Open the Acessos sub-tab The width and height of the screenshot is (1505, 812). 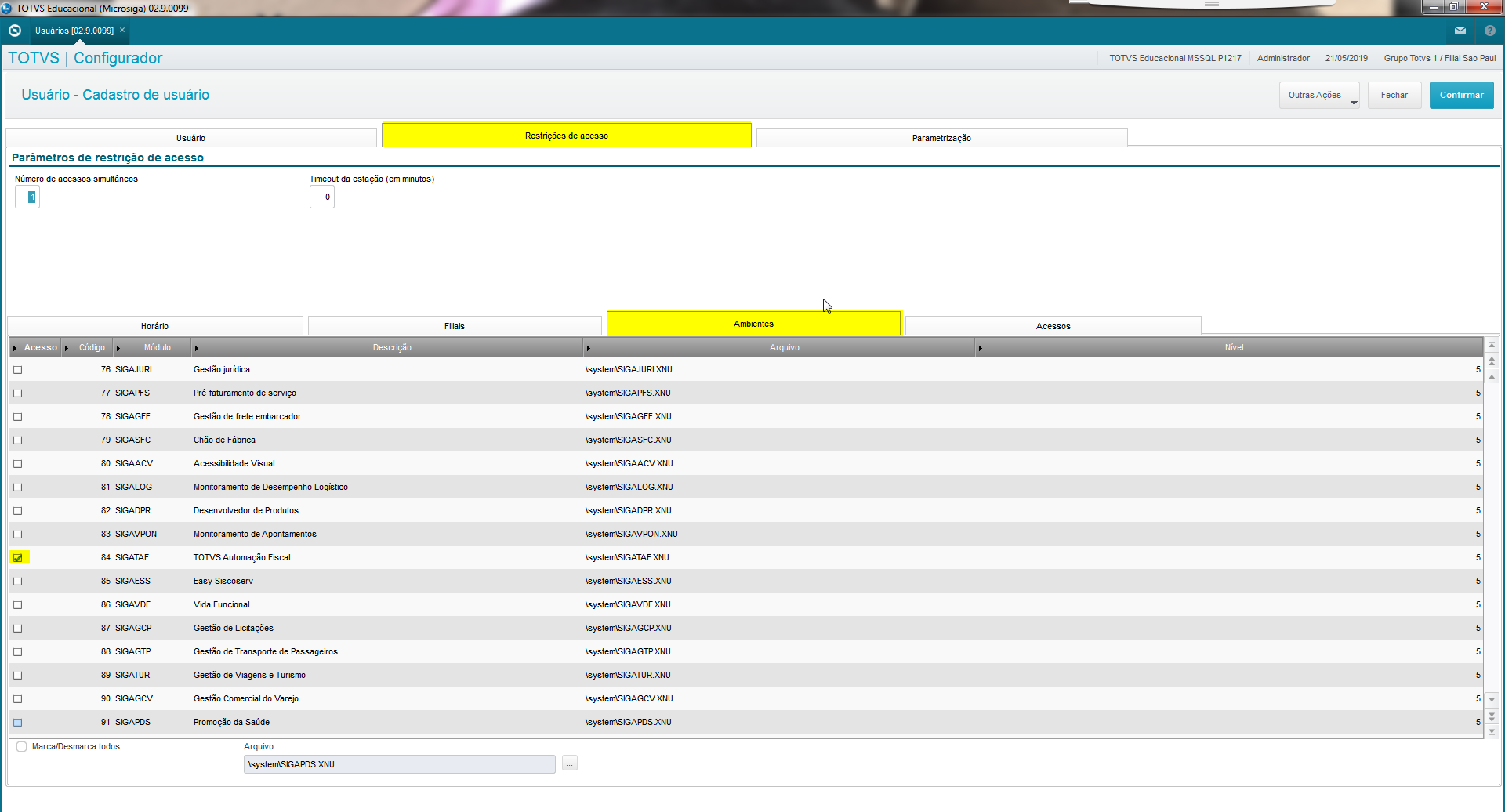(1053, 325)
